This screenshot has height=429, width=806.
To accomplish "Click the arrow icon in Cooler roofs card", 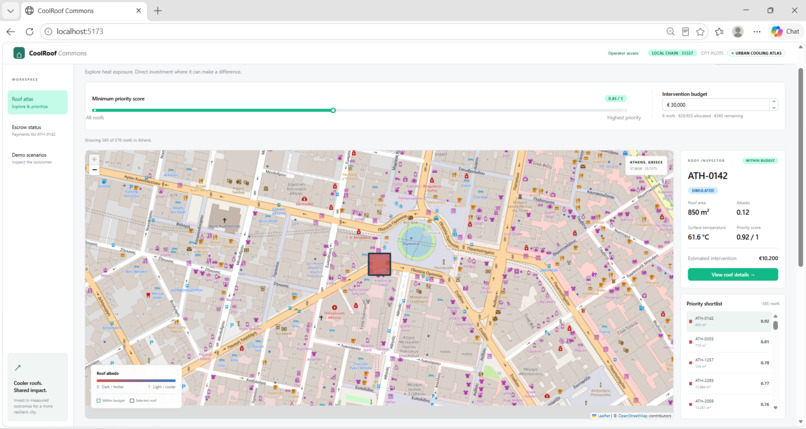I will coord(18,367).
